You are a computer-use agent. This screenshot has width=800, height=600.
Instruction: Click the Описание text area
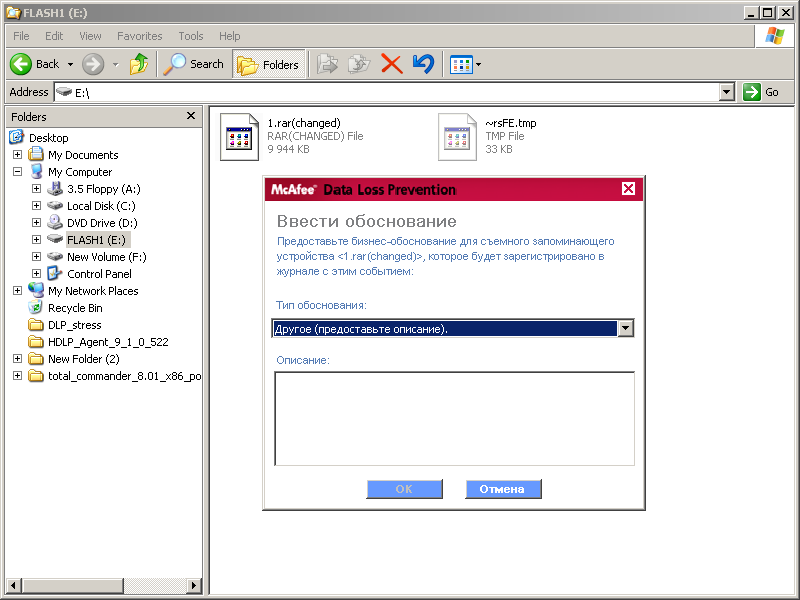coord(455,418)
